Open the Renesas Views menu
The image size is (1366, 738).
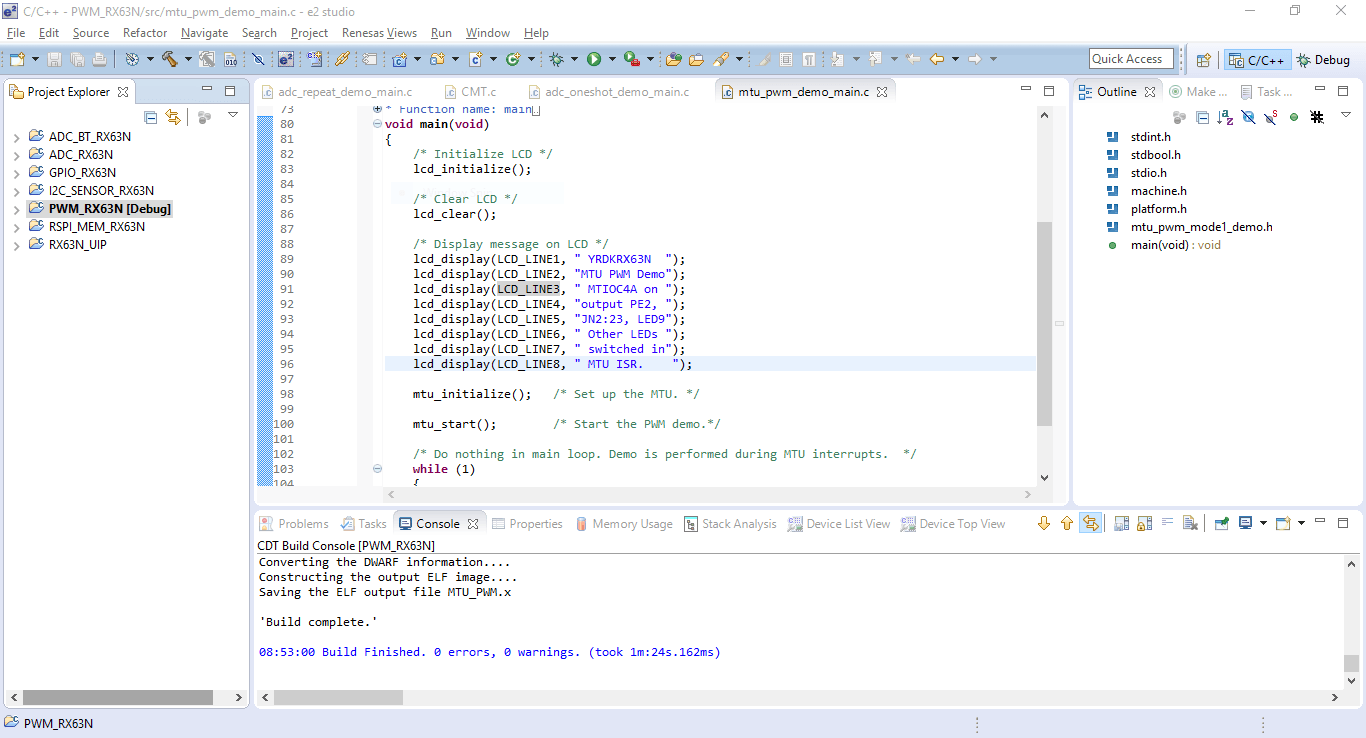tap(379, 33)
